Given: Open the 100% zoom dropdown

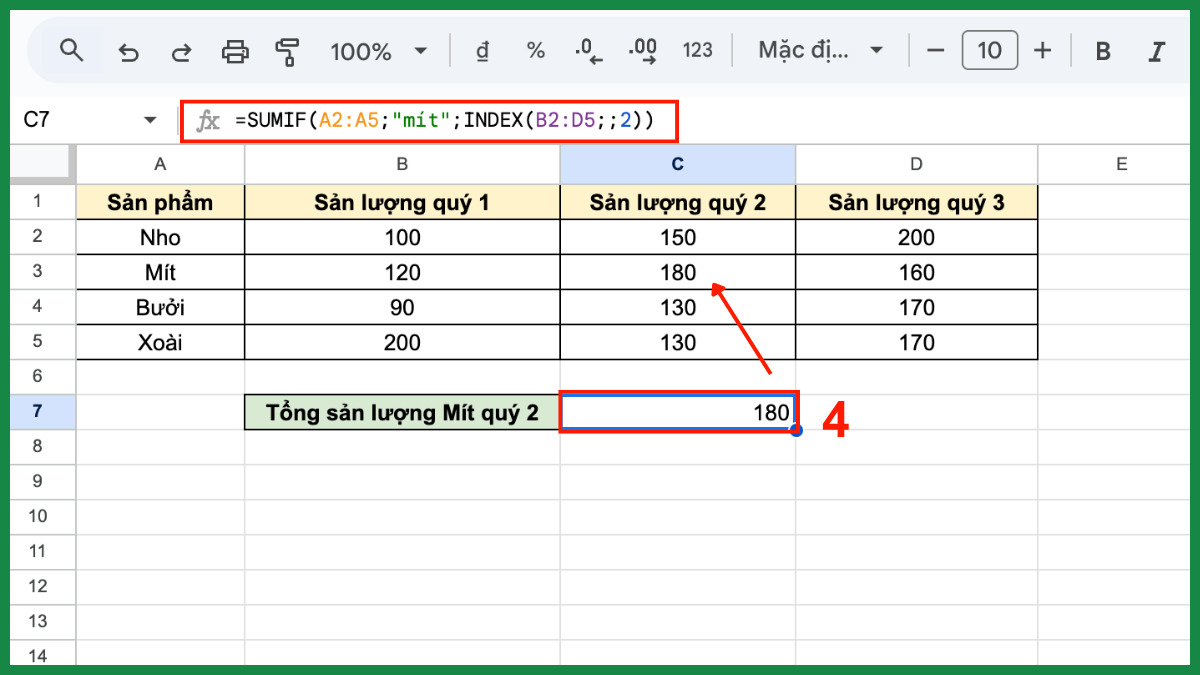Looking at the screenshot, I should [x=378, y=51].
